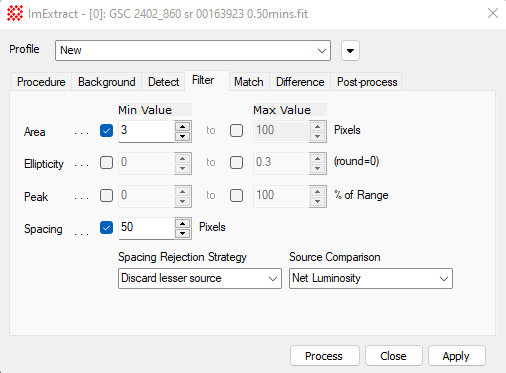Viewport: 506px width, 373px height.
Task: Click the Process button
Action: pyautogui.click(x=325, y=356)
